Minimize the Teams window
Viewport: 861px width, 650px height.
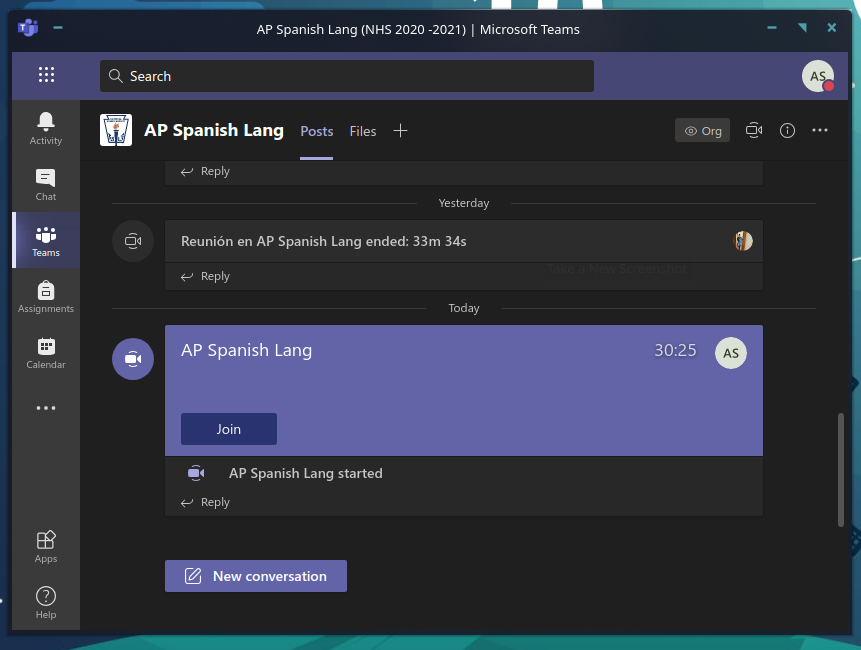tap(771, 27)
